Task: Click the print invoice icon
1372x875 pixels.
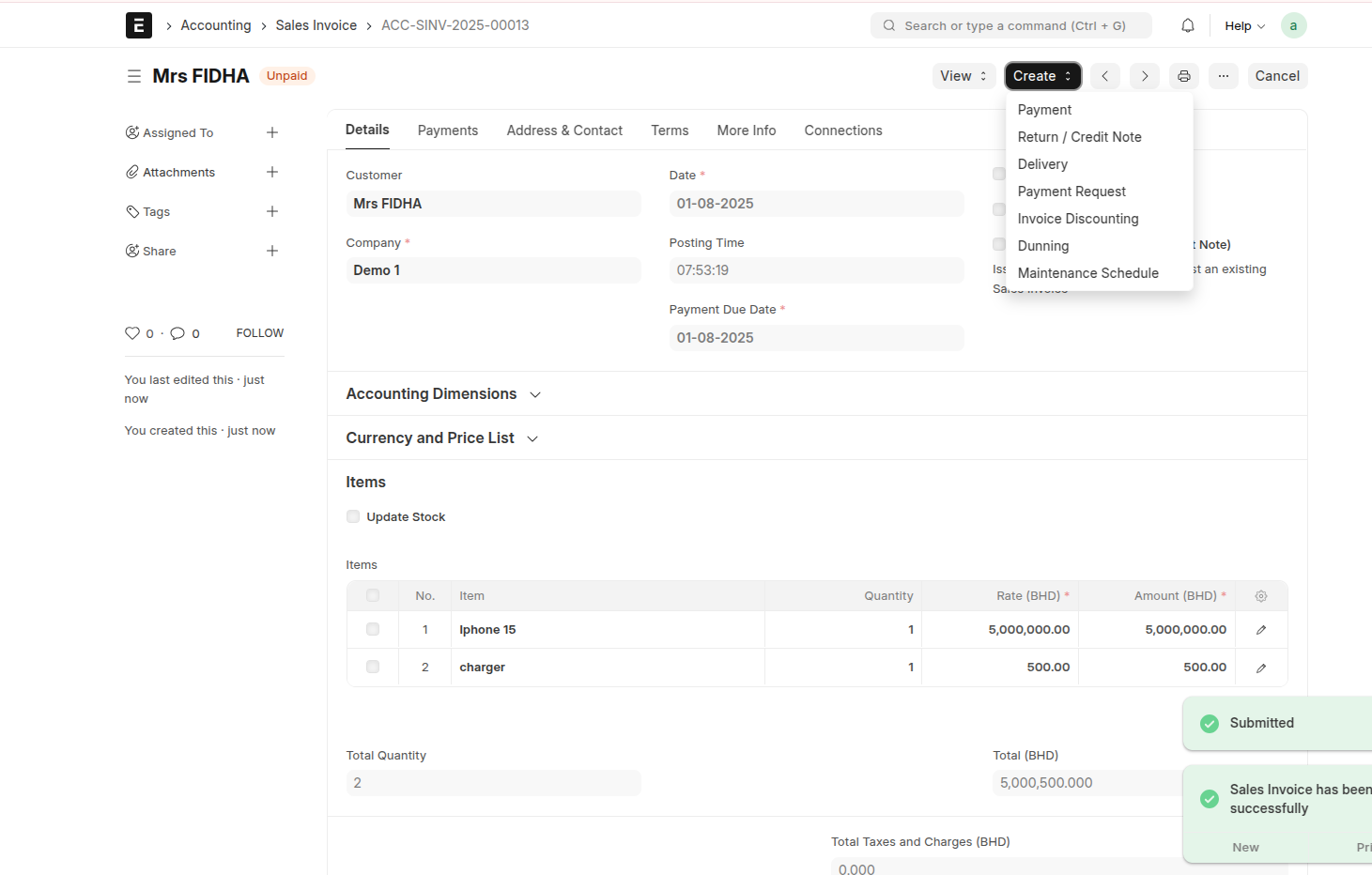Action: point(1183,76)
